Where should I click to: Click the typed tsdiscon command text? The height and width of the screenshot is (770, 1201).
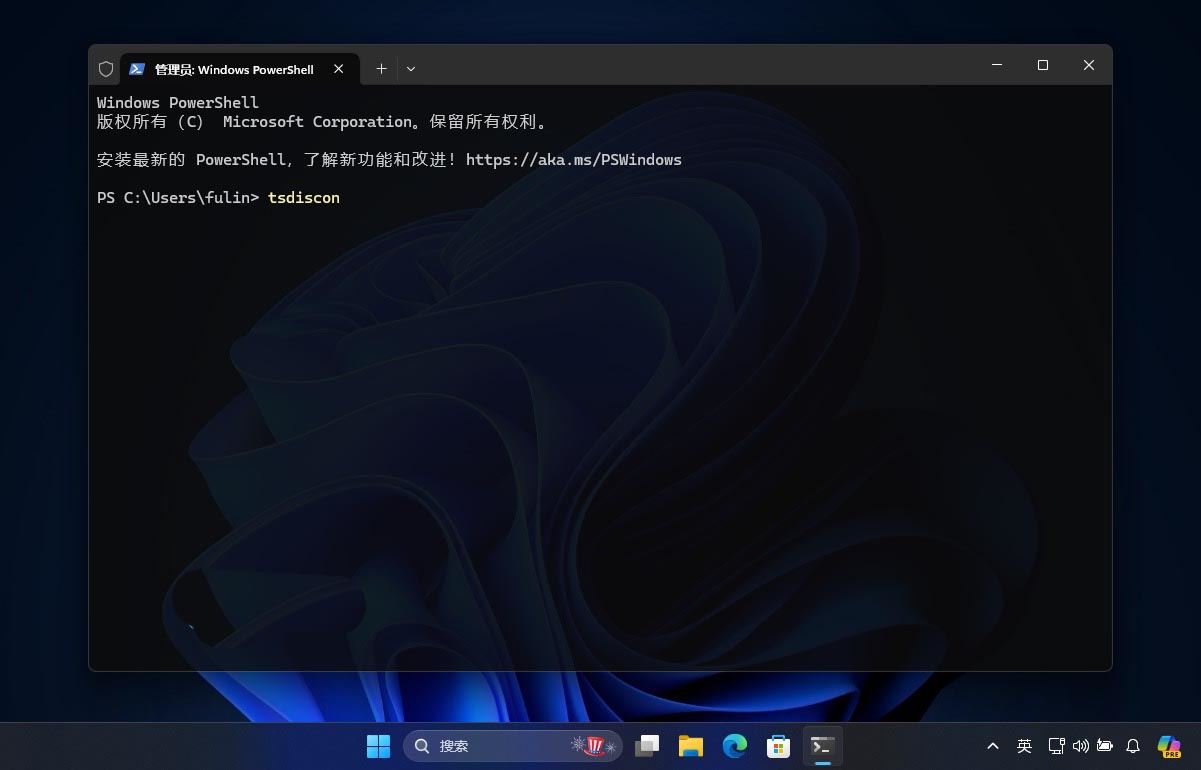pos(304,198)
